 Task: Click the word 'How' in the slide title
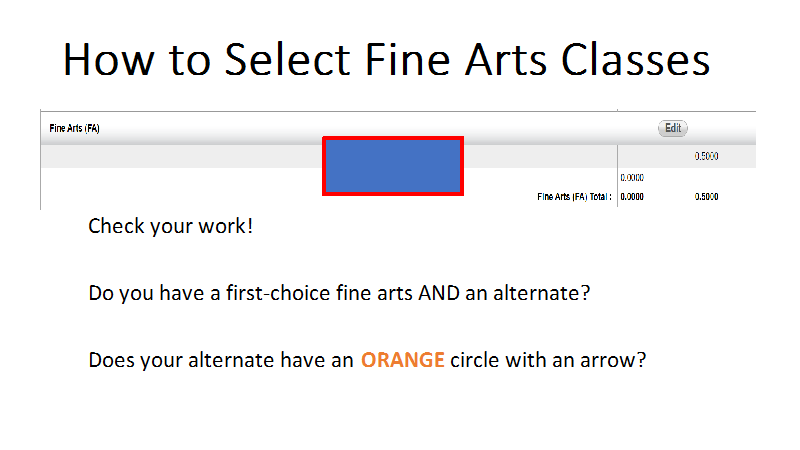108,60
